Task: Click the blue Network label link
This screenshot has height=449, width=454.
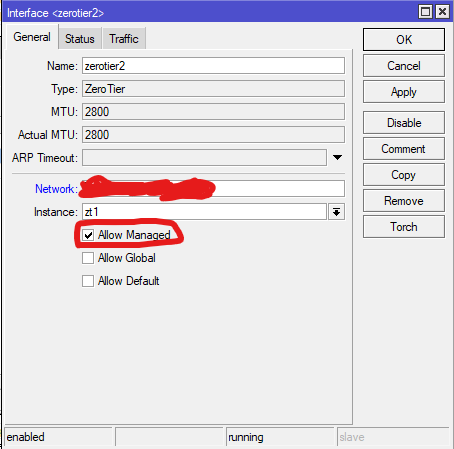Action: tap(55, 189)
